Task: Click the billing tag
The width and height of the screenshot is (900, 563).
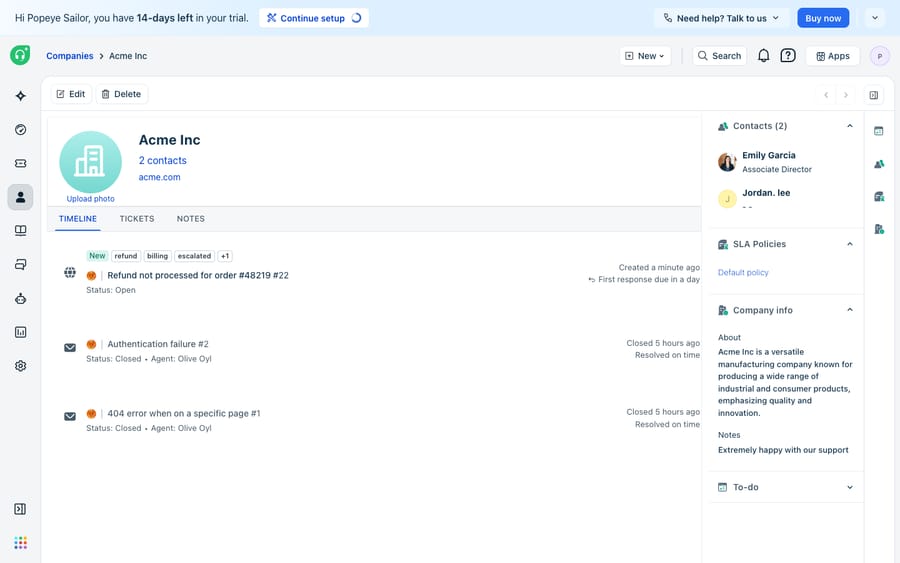Action: [x=157, y=256]
